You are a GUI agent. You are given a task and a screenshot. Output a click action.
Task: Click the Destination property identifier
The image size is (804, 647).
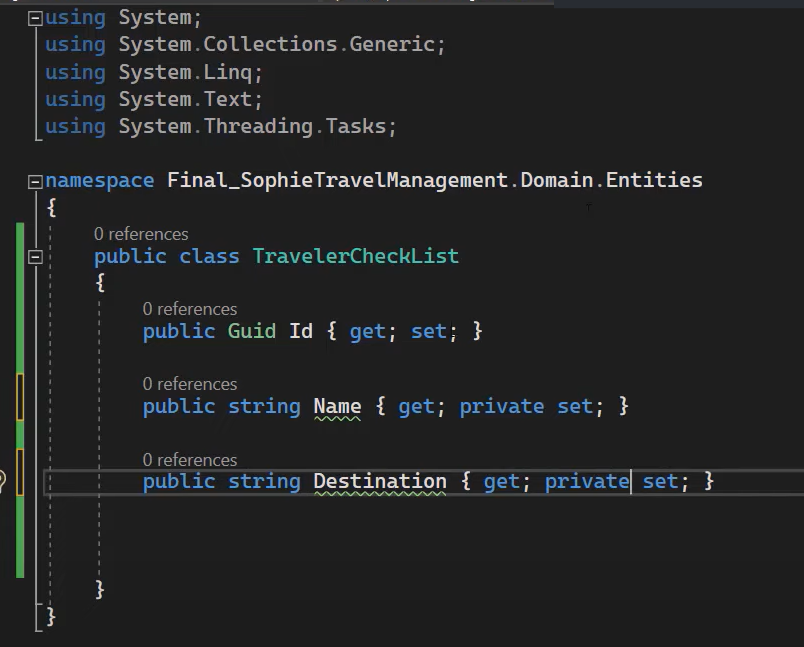(x=380, y=481)
